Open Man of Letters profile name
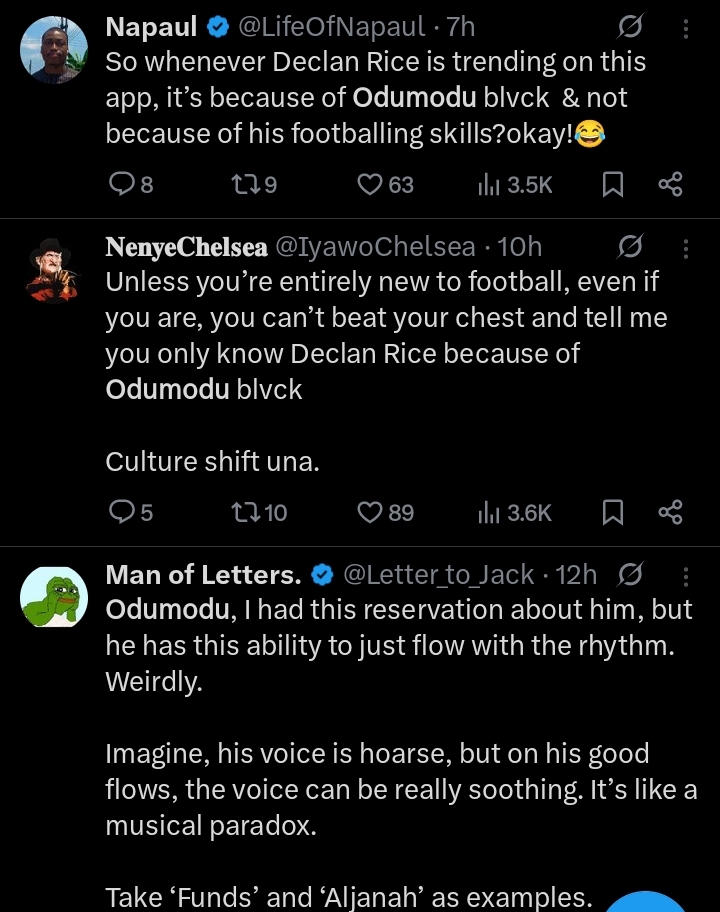 click(203, 575)
